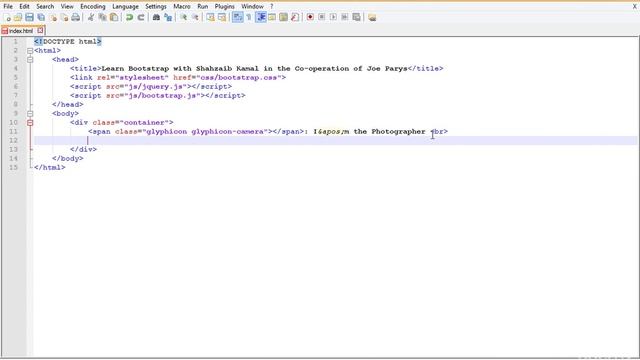Viewport: 640px width, 360px height.
Task: Click the closing </head> tag
Action: point(68,104)
